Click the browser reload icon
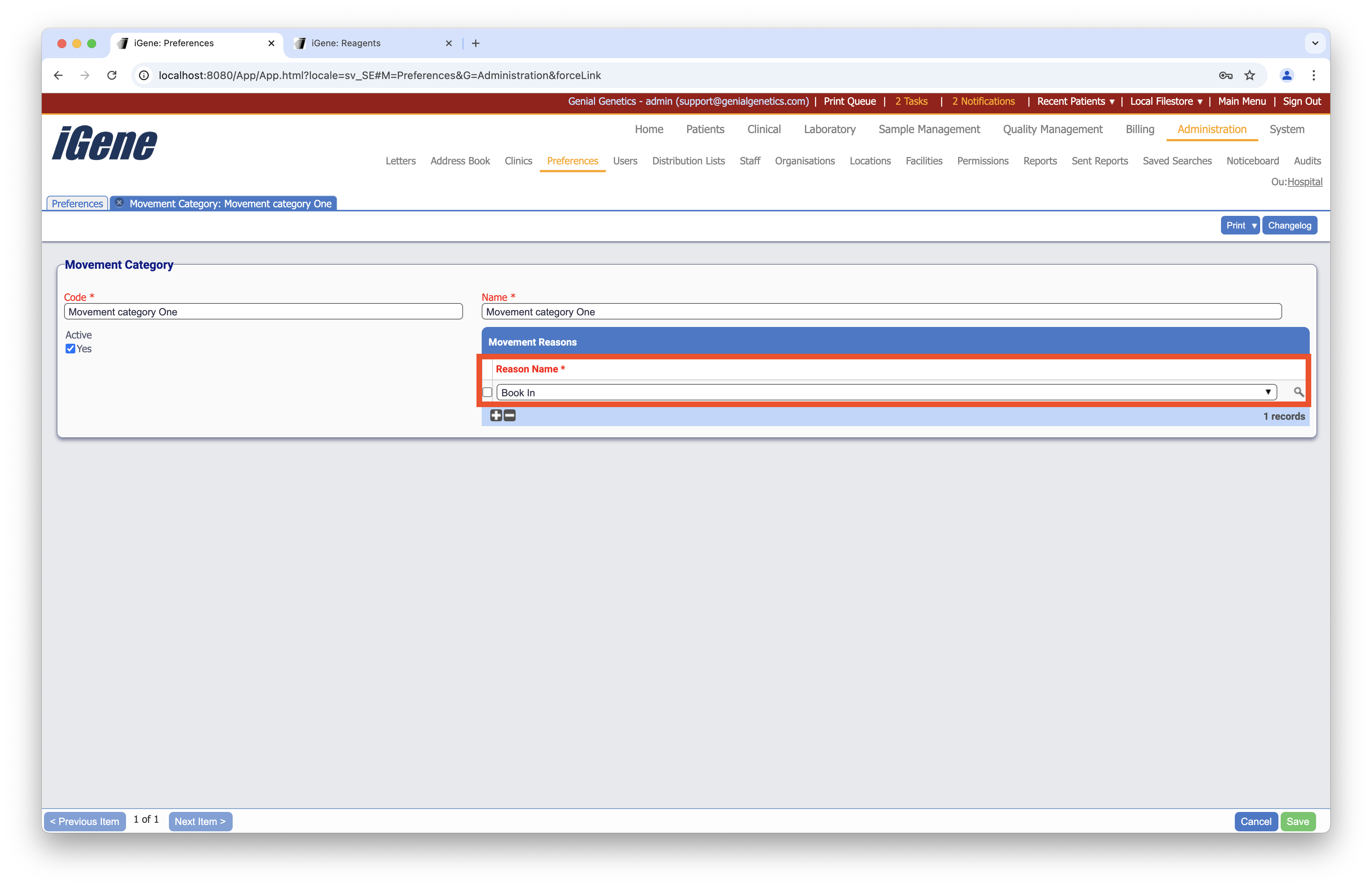 click(112, 75)
